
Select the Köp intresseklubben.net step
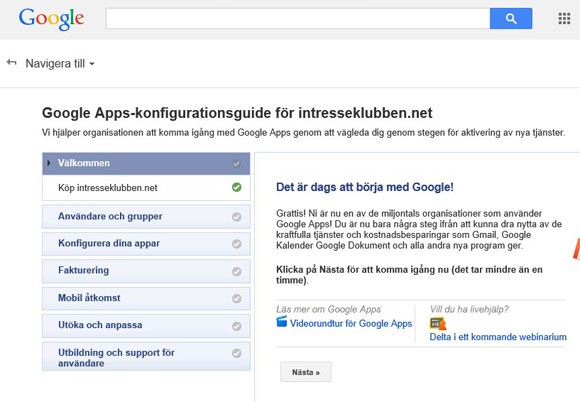point(146,188)
